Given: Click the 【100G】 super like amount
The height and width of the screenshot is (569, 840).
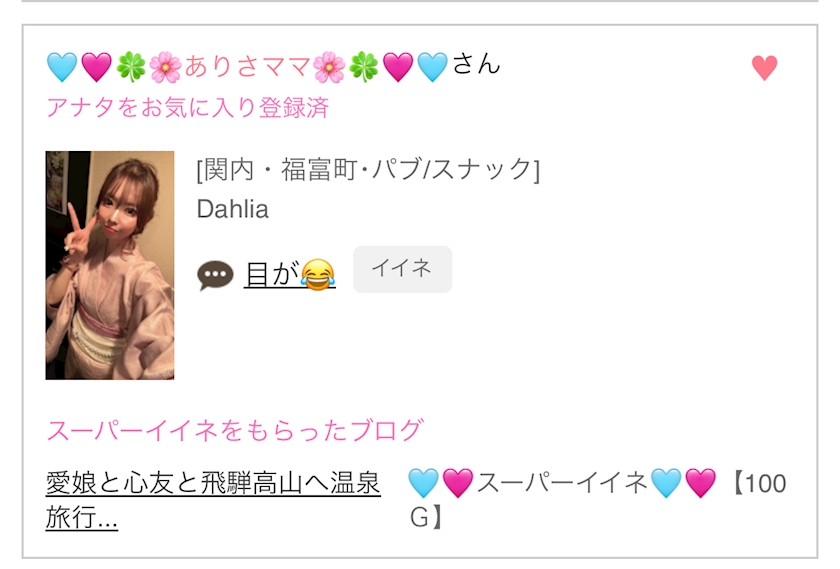Looking at the screenshot, I should coord(598,500).
